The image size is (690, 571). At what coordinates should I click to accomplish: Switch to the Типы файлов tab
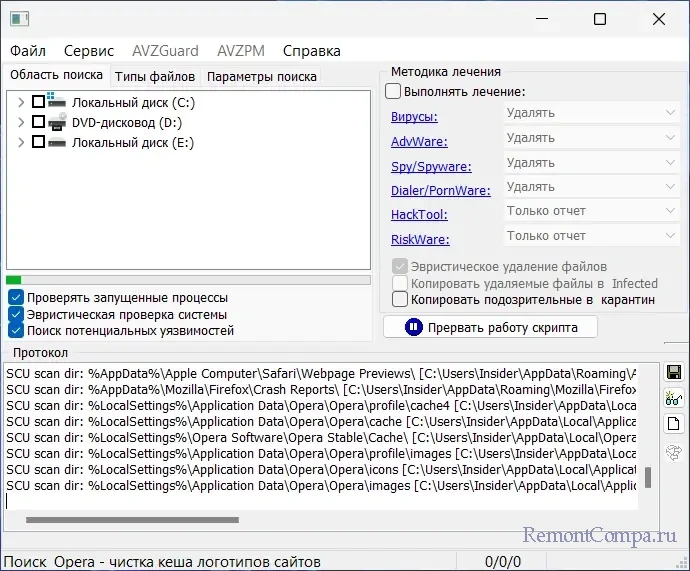click(x=155, y=76)
